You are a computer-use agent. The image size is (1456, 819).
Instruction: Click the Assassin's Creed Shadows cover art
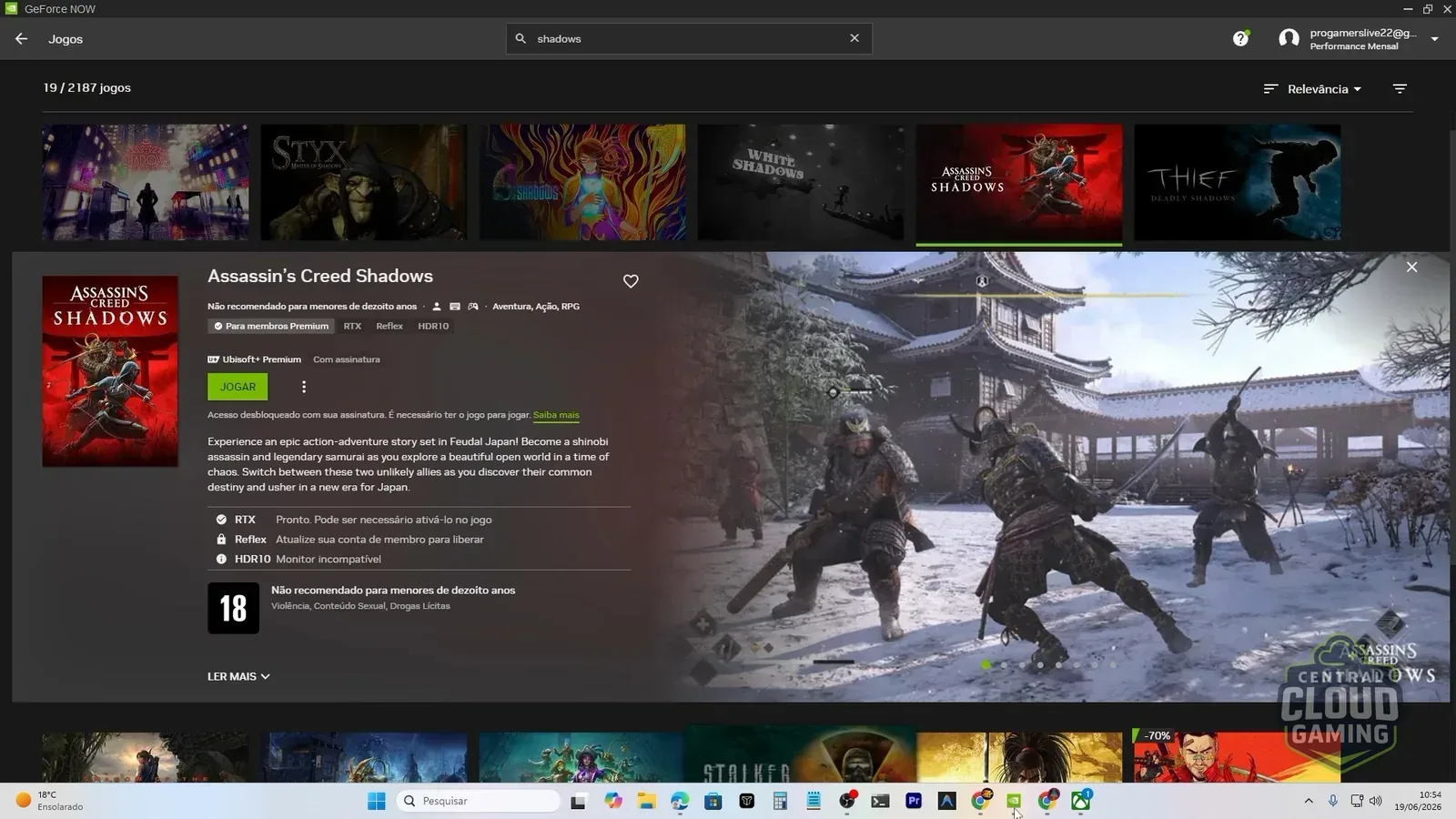pos(110,371)
